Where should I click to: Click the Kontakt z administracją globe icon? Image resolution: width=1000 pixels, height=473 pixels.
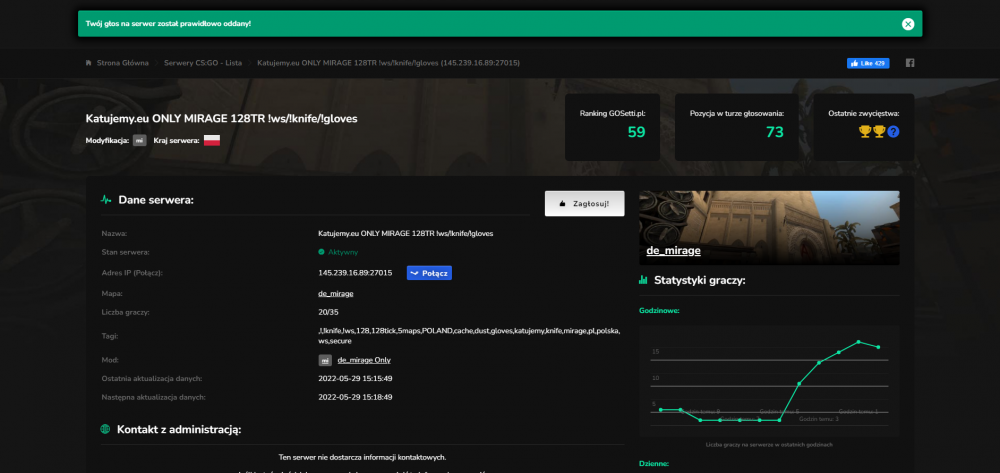point(105,429)
